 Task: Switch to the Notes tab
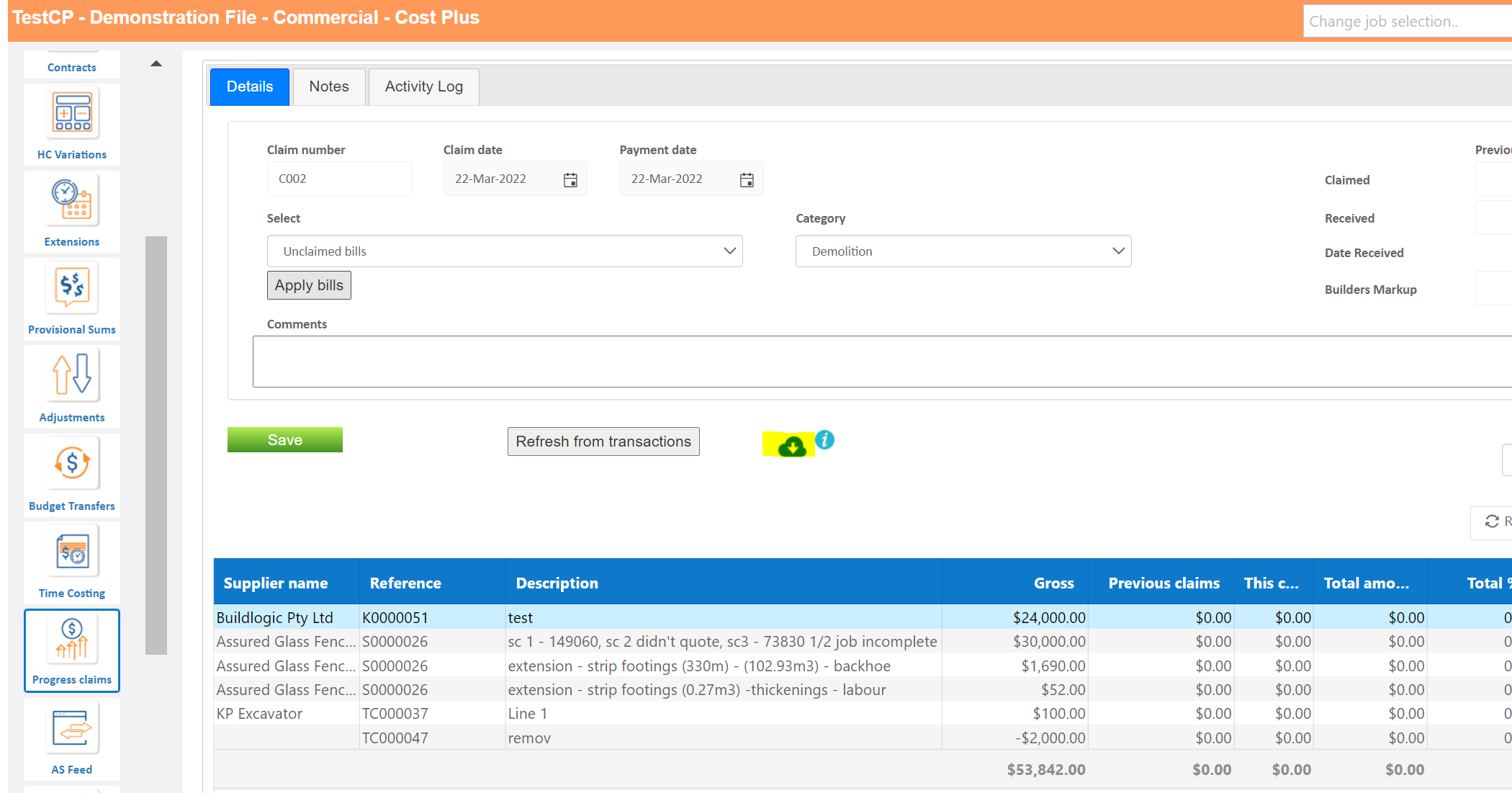329,86
